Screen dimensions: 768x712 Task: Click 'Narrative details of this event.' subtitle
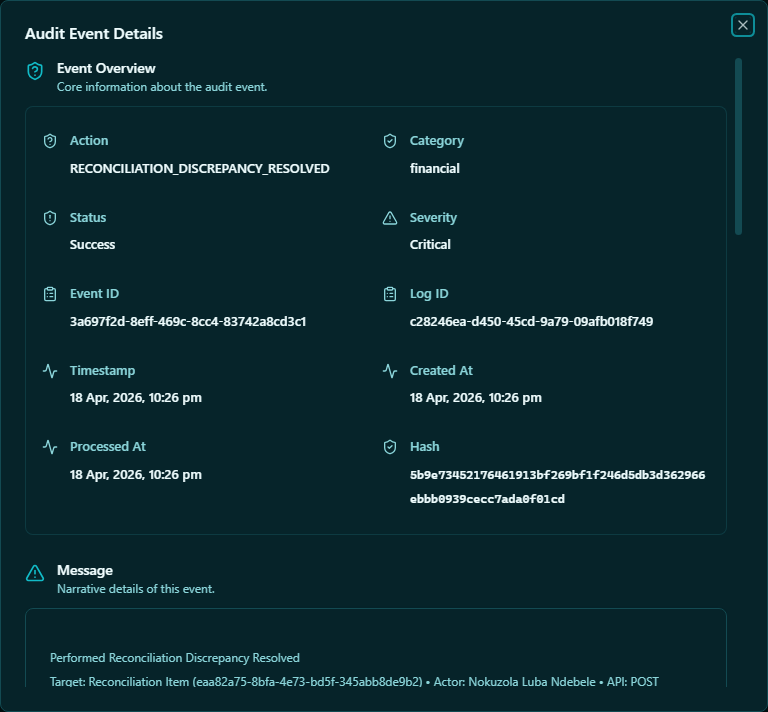pyautogui.click(x=136, y=589)
